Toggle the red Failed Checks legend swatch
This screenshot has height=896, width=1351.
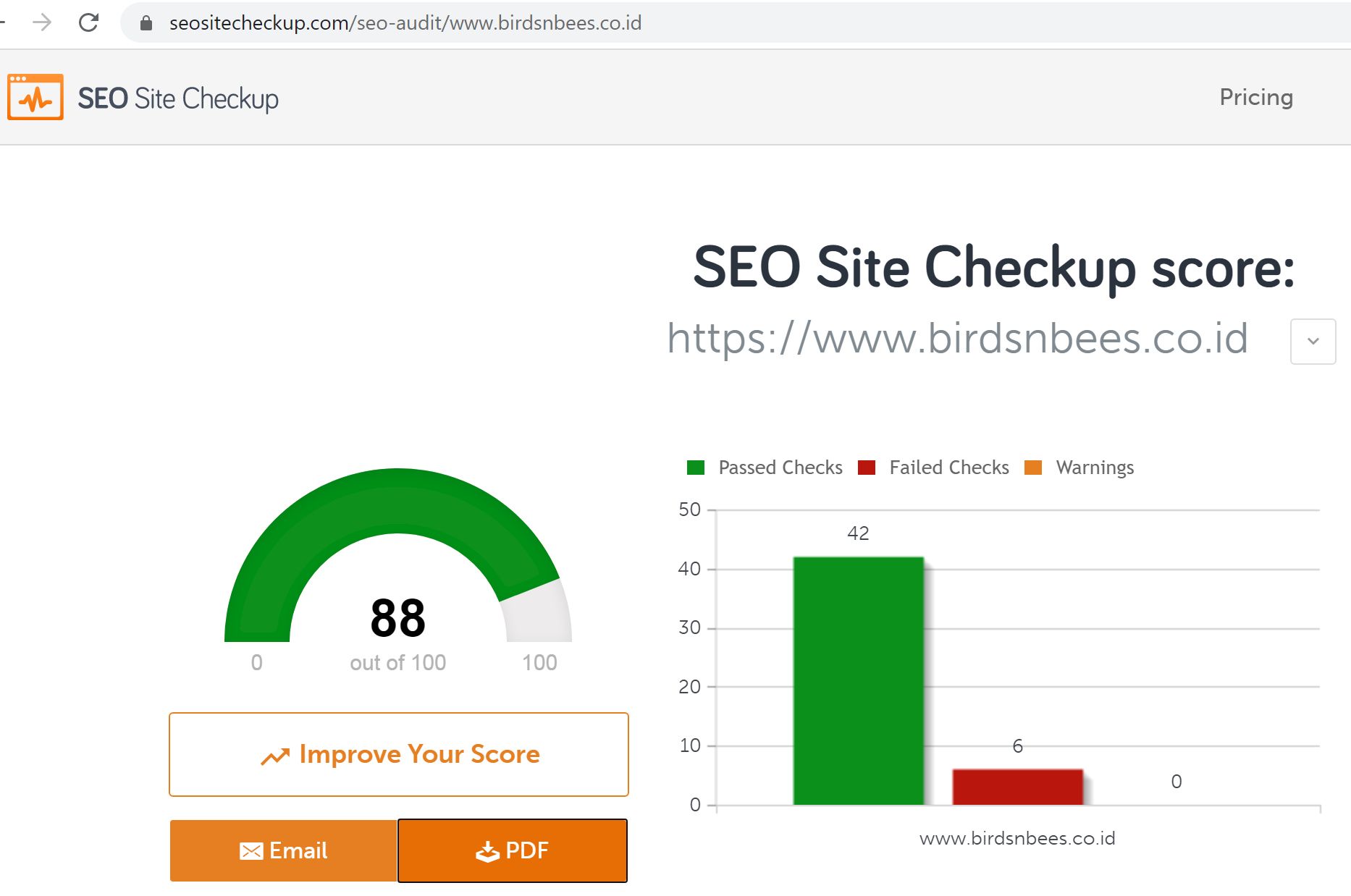(x=867, y=468)
